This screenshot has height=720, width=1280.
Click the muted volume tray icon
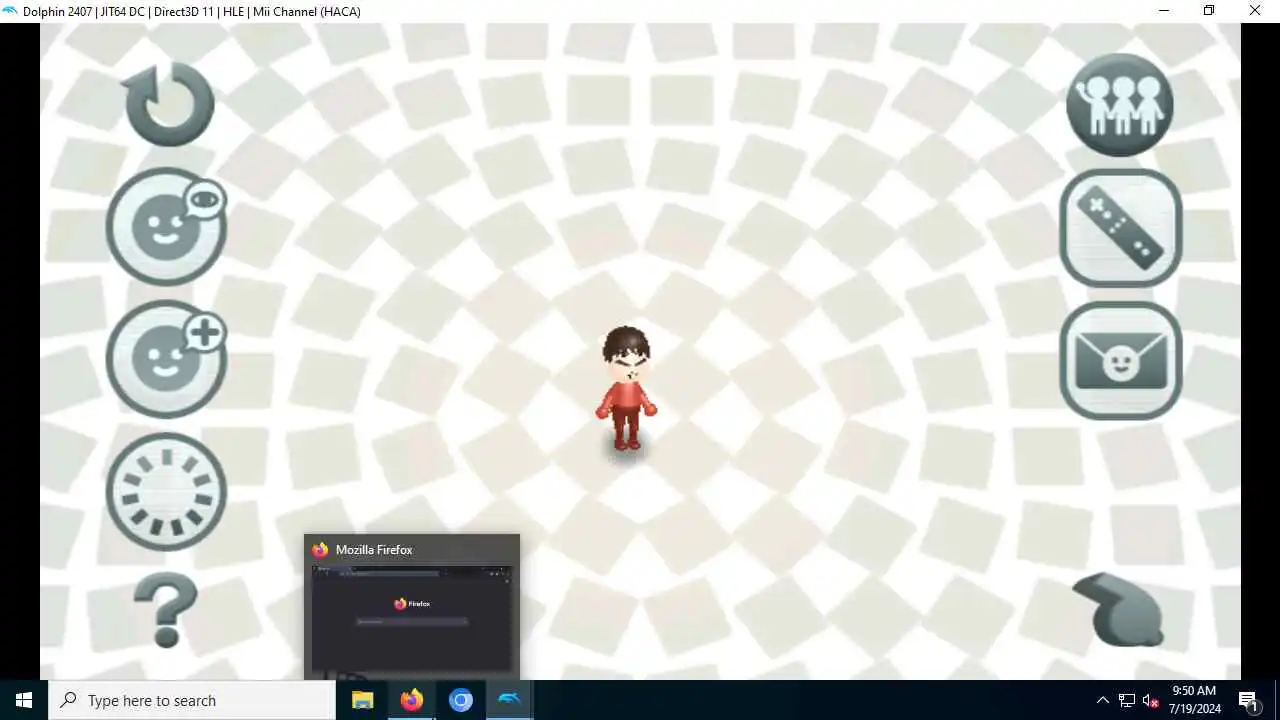(1151, 700)
